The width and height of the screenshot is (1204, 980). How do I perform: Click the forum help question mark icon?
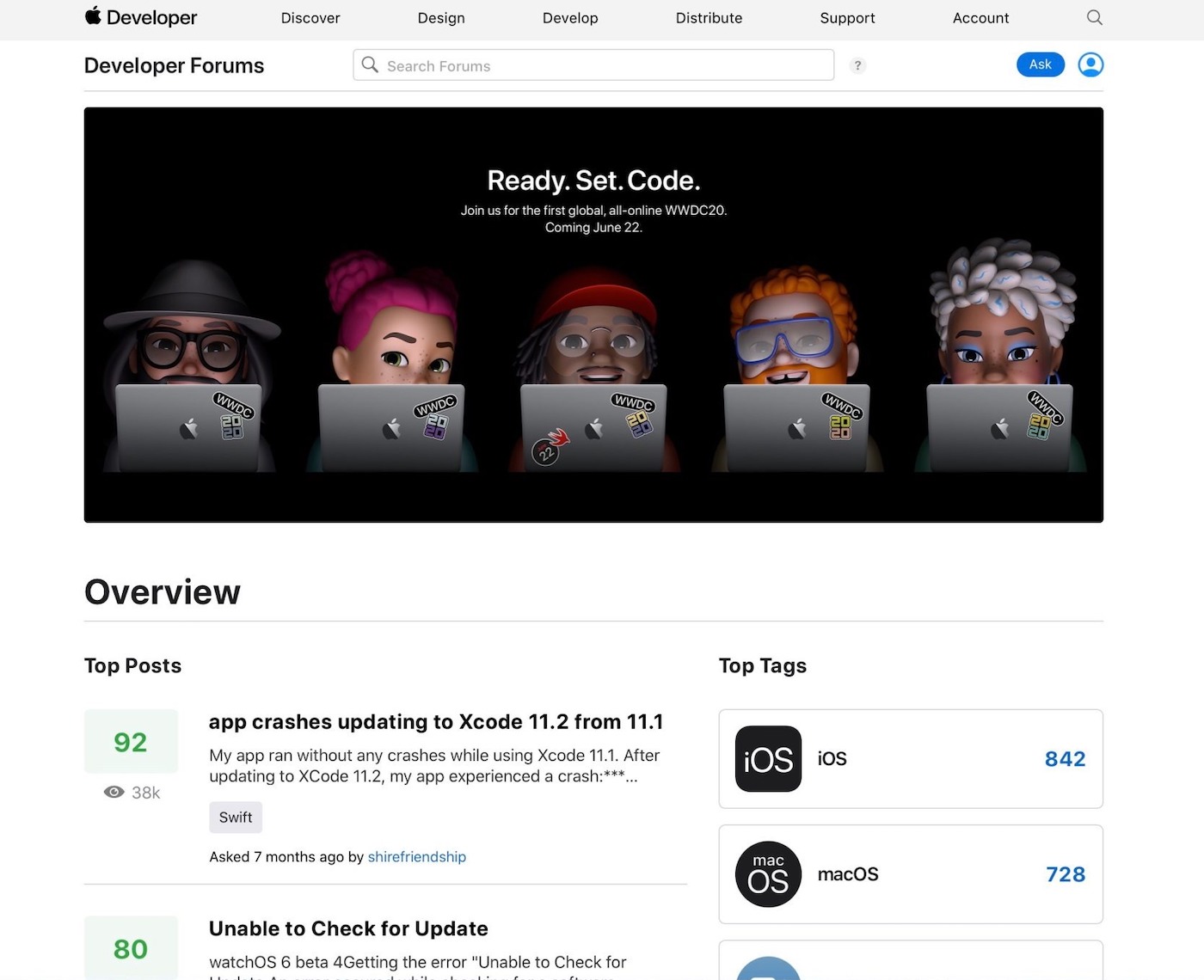(857, 65)
